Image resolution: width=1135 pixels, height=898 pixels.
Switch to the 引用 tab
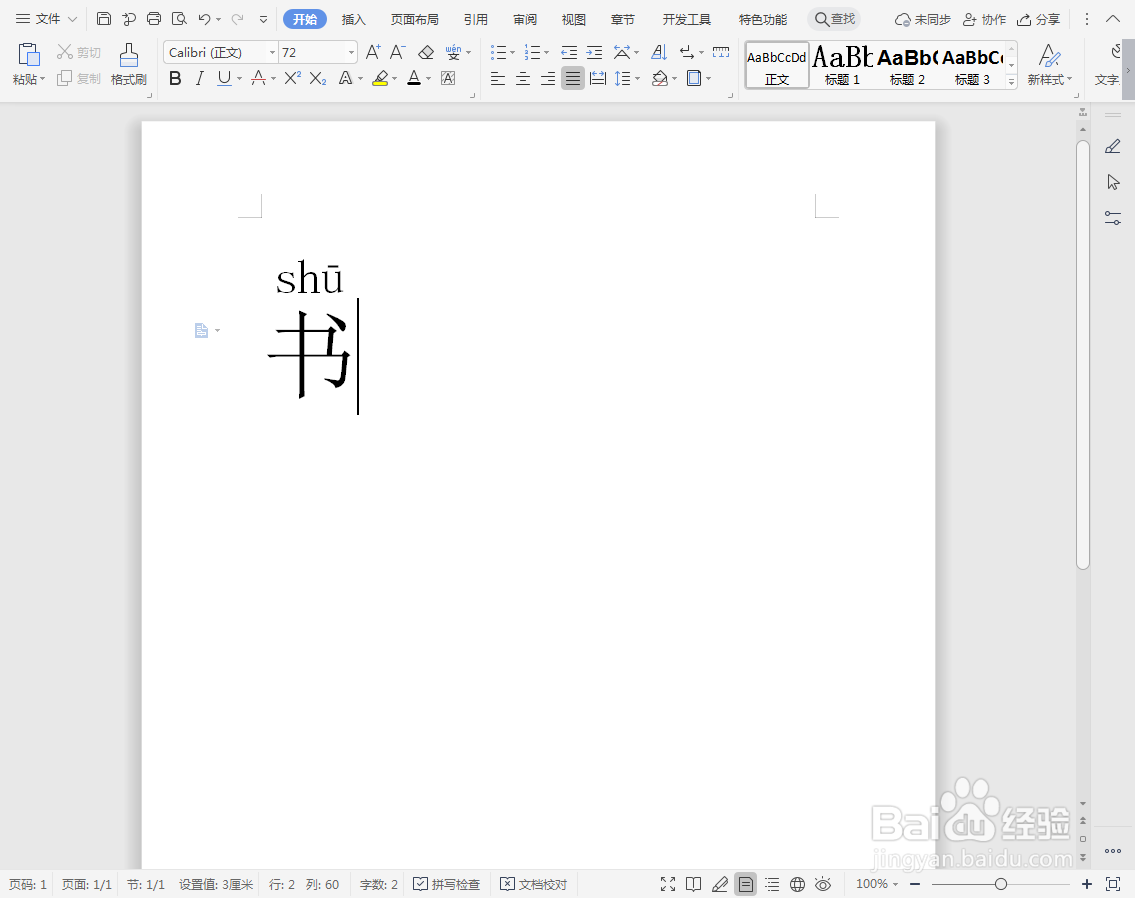476,20
